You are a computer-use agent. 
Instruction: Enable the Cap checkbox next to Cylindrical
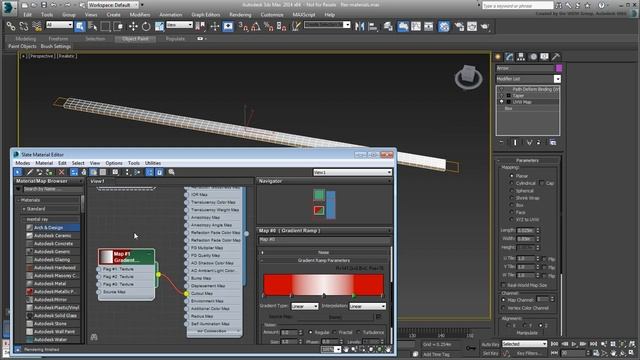(x=542, y=183)
